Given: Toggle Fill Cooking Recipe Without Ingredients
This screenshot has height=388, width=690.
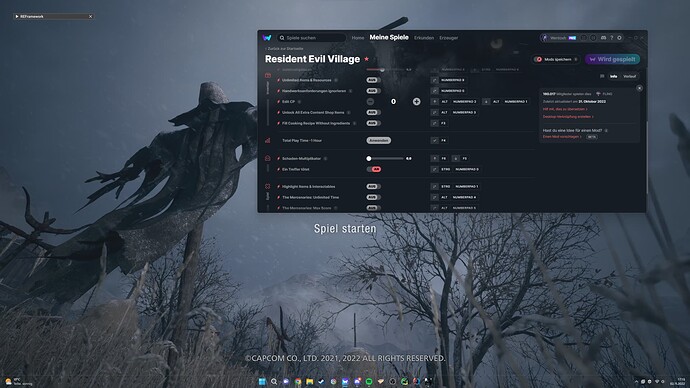Looking at the screenshot, I should pyautogui.click(x=373, y=123).
